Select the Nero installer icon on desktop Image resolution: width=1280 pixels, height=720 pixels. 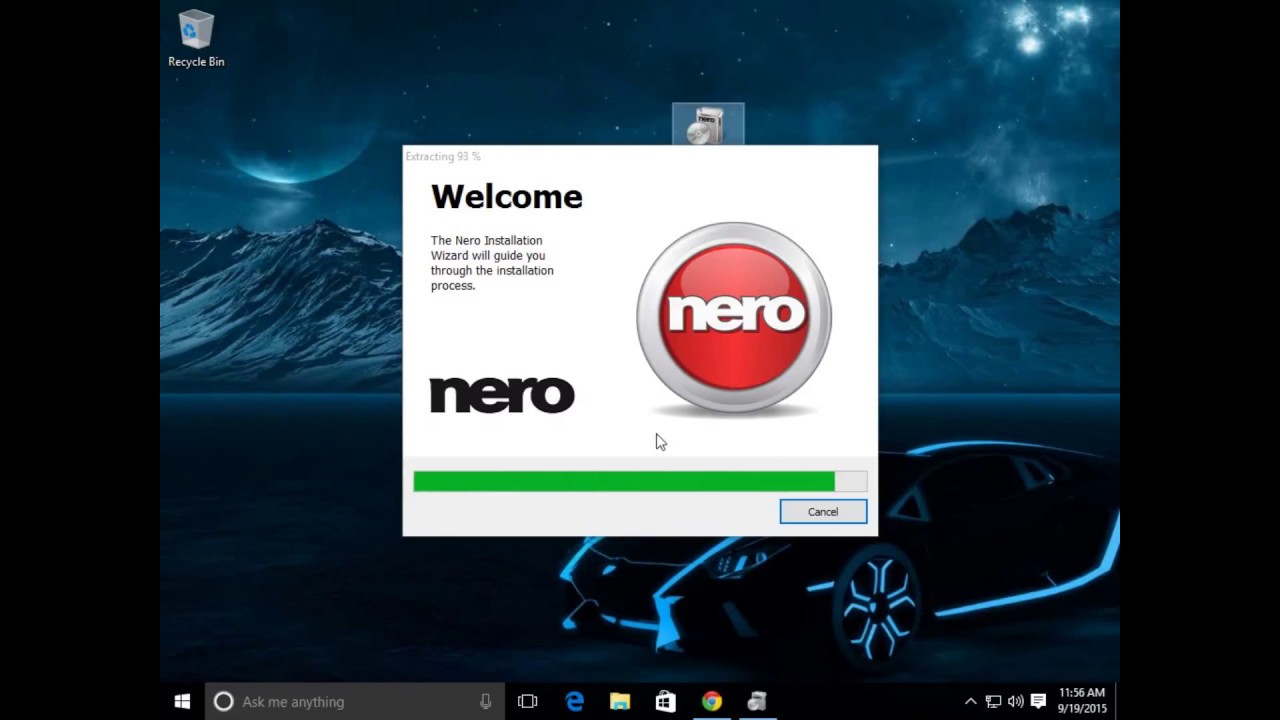coord(708,125)
